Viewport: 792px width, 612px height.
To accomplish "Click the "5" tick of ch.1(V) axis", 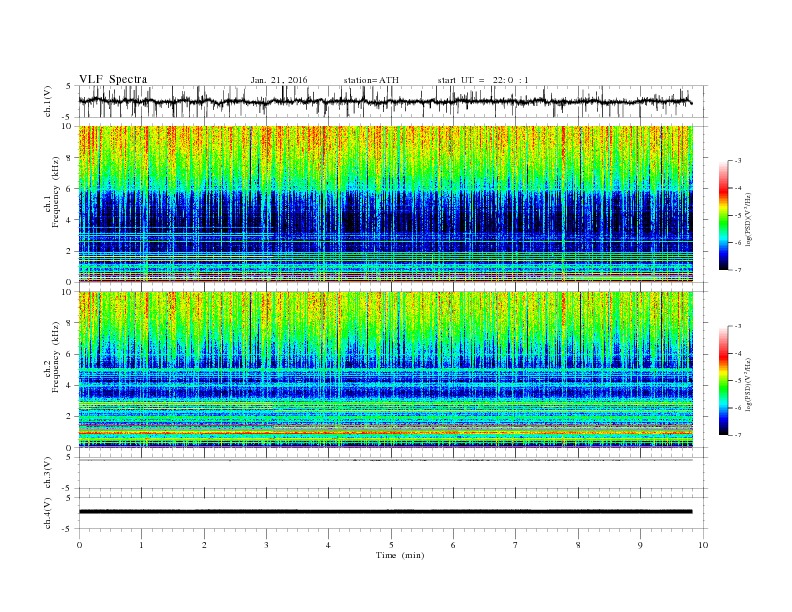I will [69, 86].
